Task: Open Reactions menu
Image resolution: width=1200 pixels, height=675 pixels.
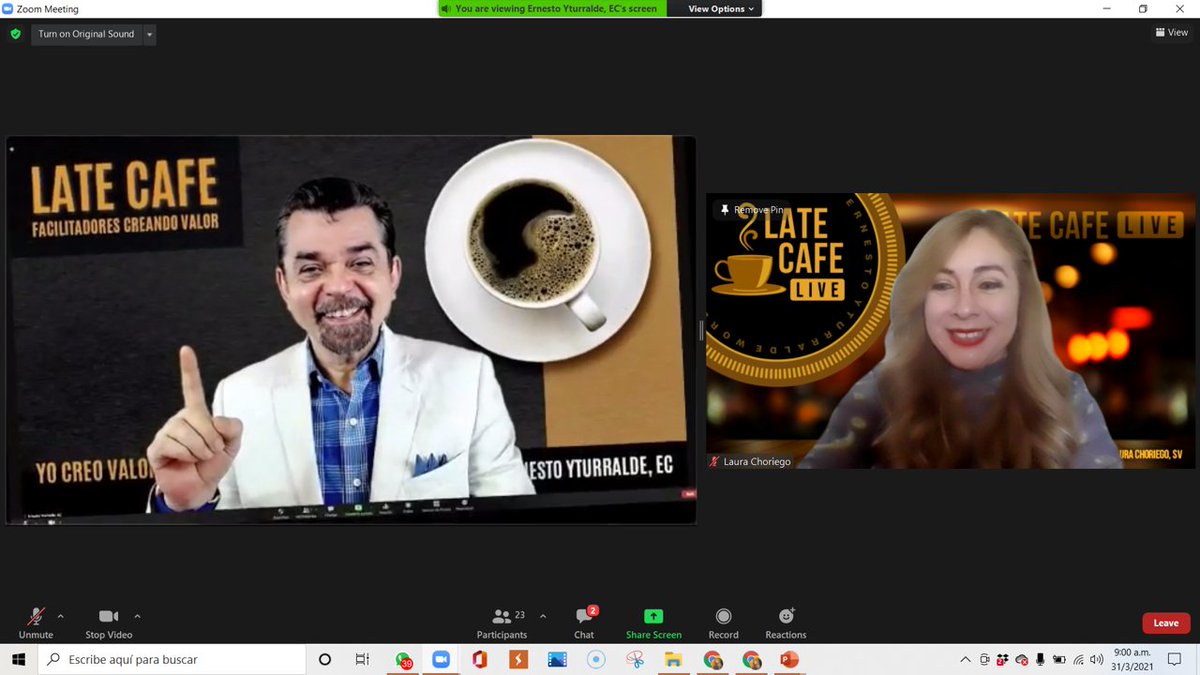Action: click(786, 623)
